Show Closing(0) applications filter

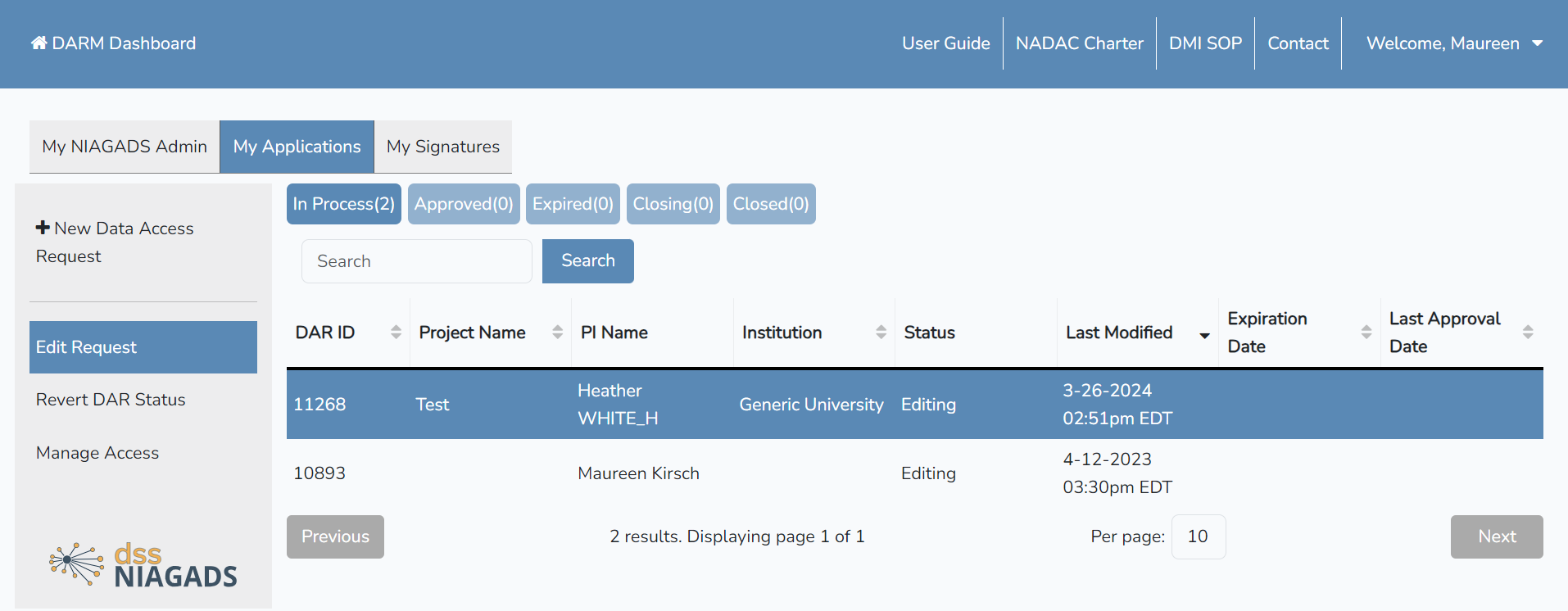click(x=673, y=204)
